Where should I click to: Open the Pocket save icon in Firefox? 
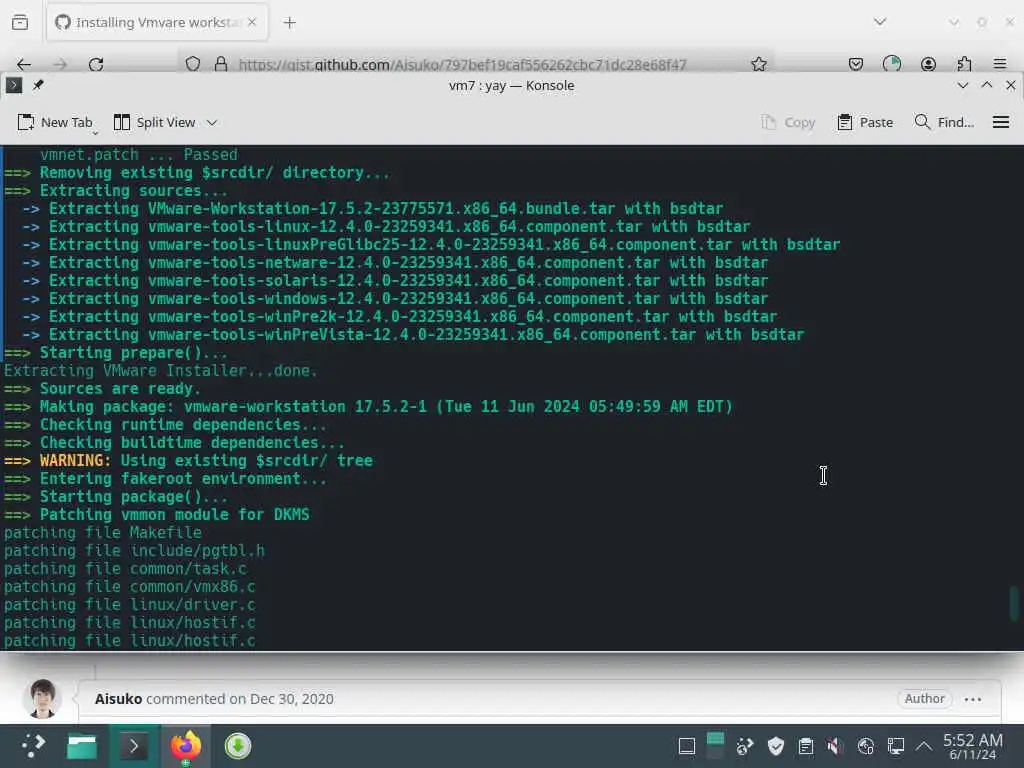point(856,64)
